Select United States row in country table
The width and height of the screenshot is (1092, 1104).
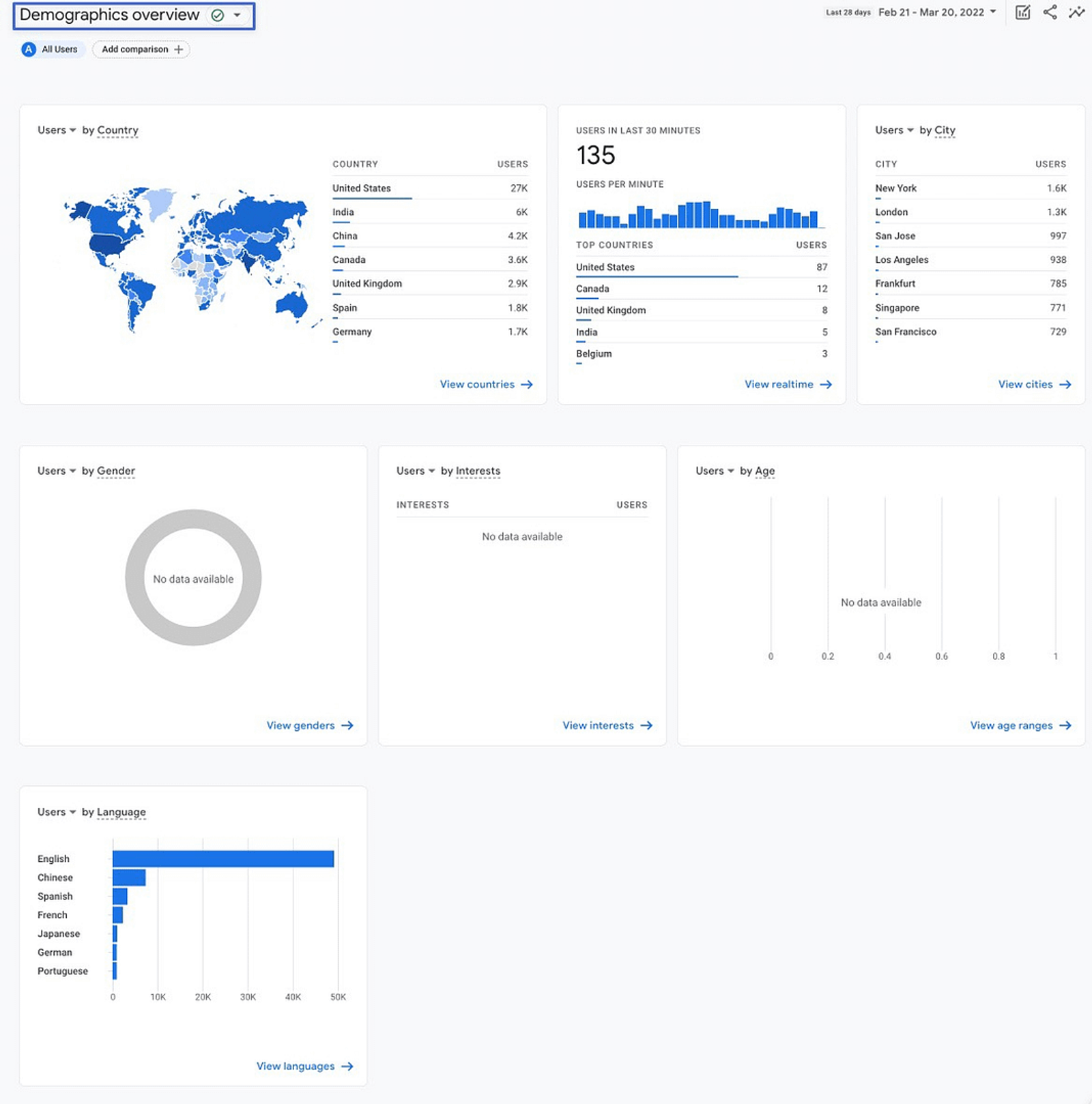(x=430, y=188)
